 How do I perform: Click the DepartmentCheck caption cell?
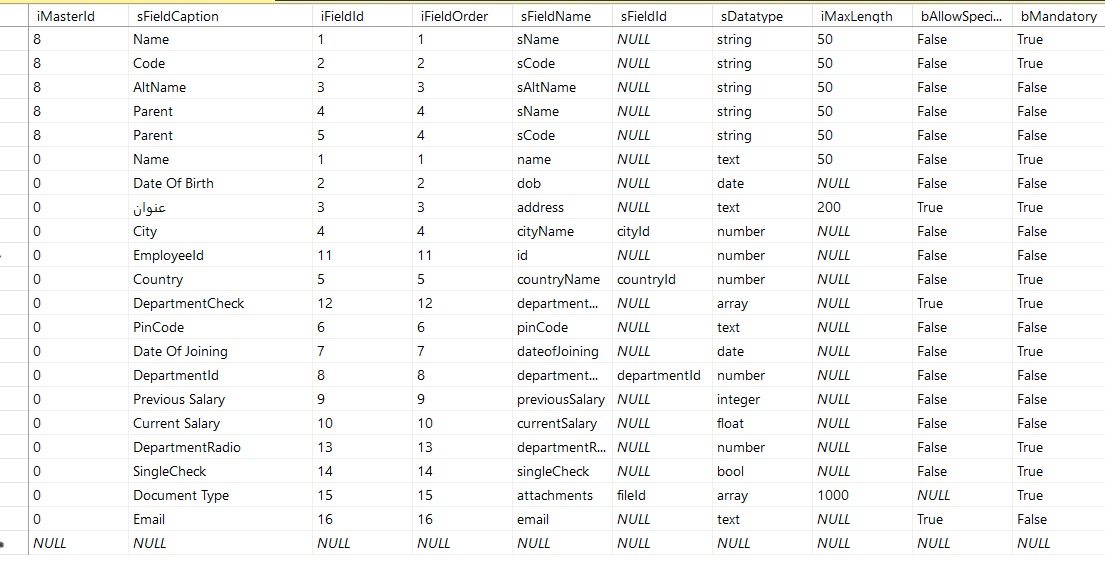[188, 303]
